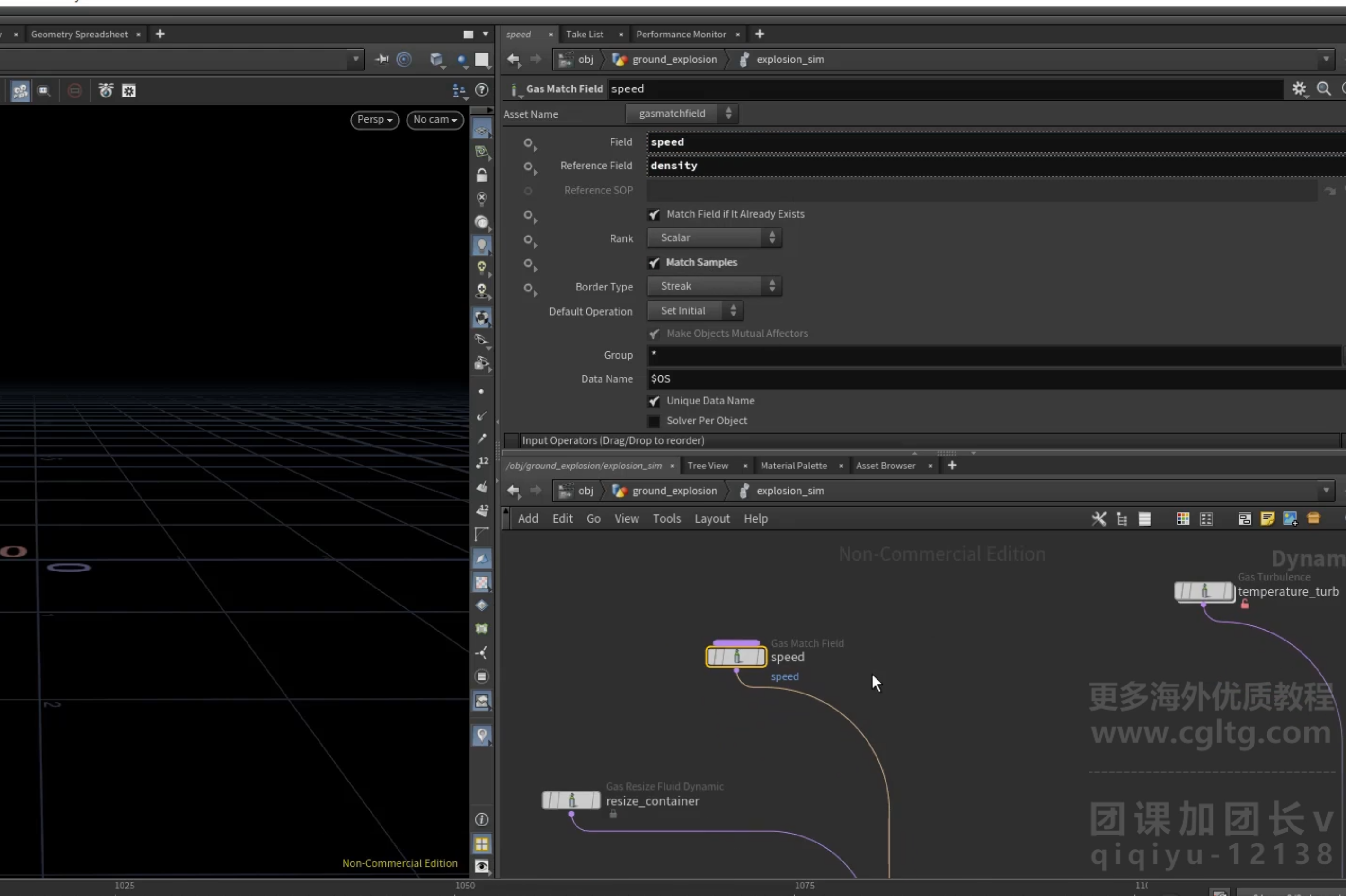Click the parameter search magnifier icon
The height and width of the screenshot is (896, 1346).
coord(1324,88)
